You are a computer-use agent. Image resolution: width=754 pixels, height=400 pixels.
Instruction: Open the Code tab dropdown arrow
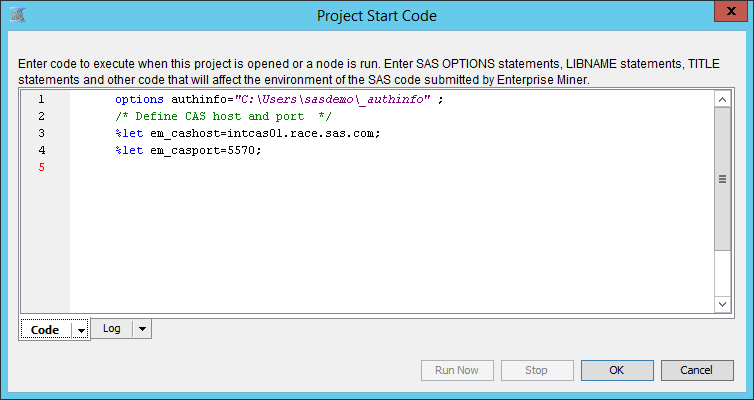(x=81, y=329)
